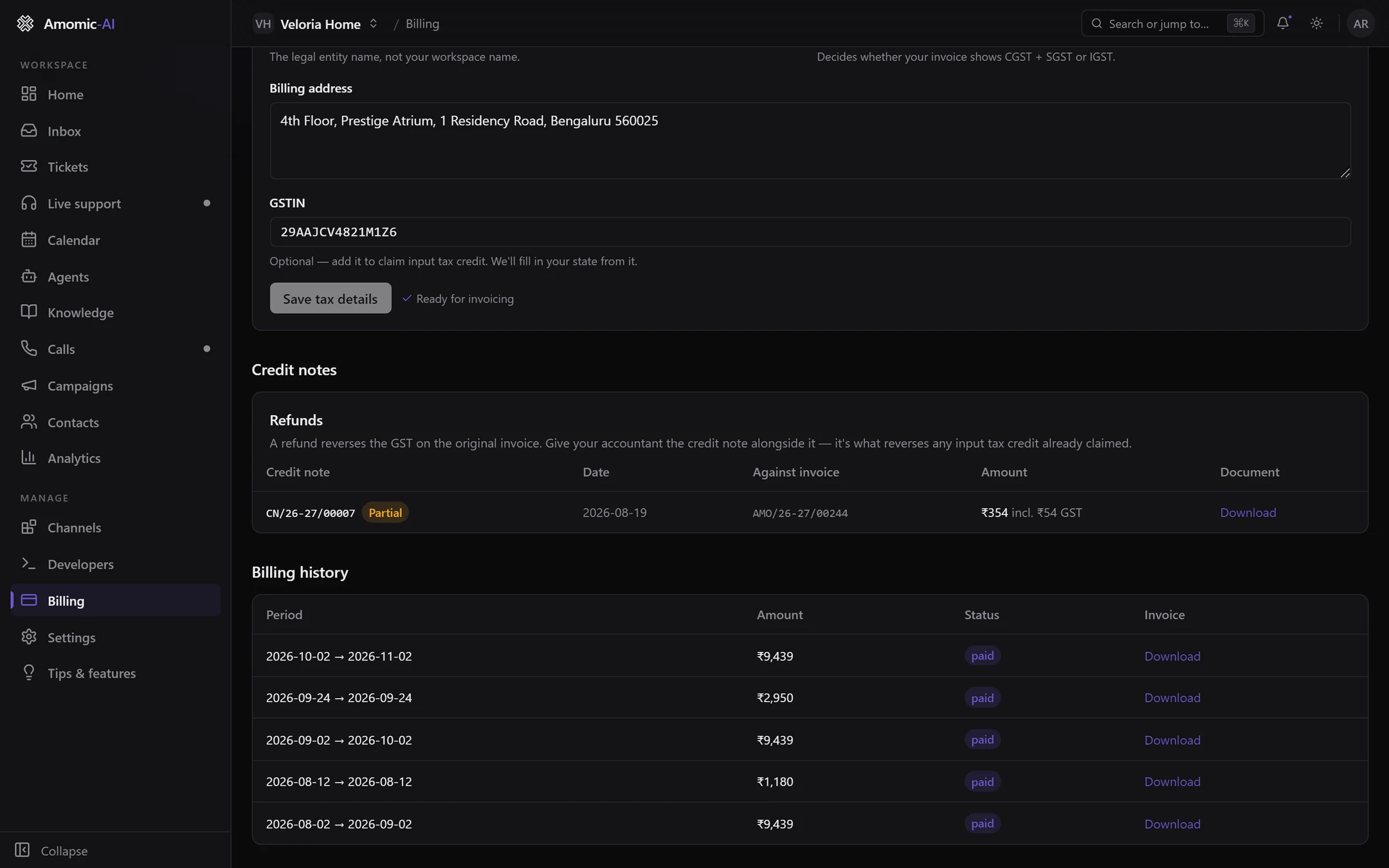Click the AR user avatar

(1360, 23)
